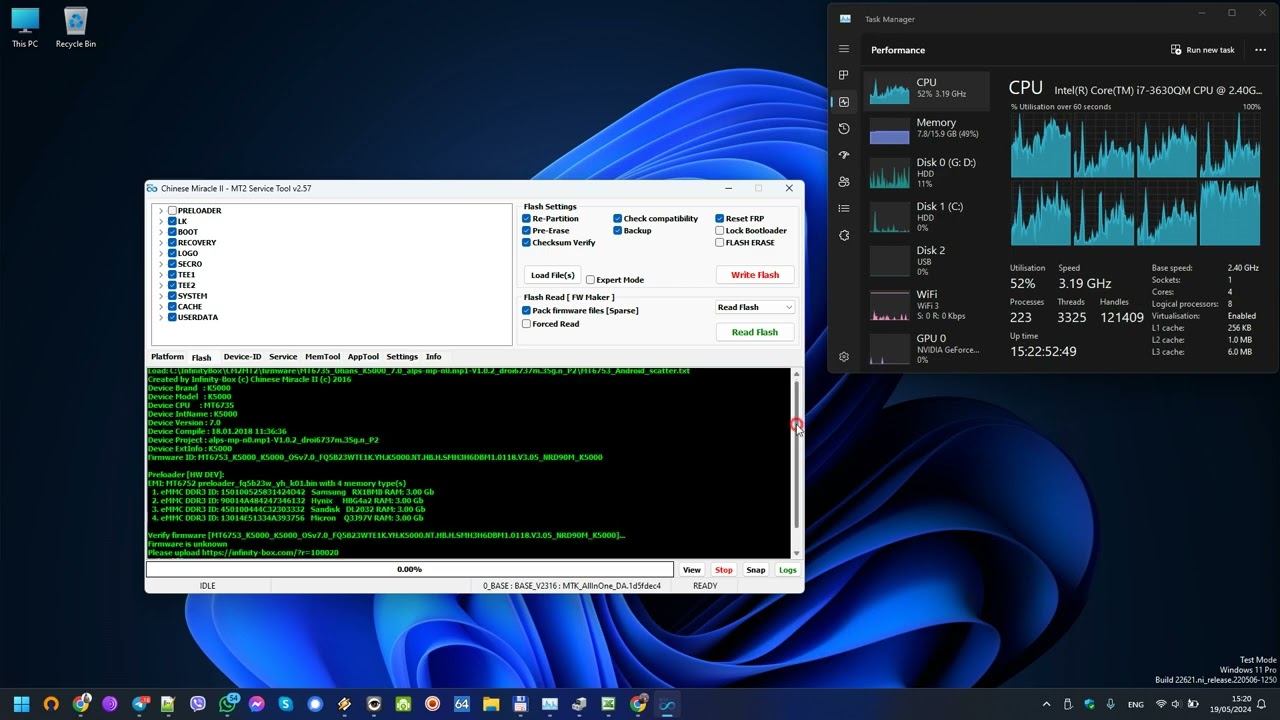Open Skype from the taskbar
This screenshot has width=1280, height=720.
pyautogui.click(x=285, y=704)
